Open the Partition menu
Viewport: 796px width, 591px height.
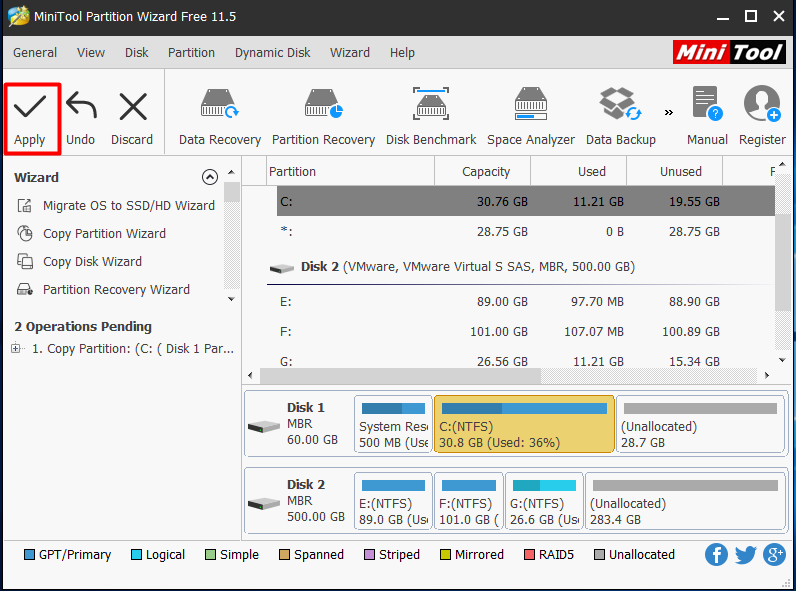(191, 53)
